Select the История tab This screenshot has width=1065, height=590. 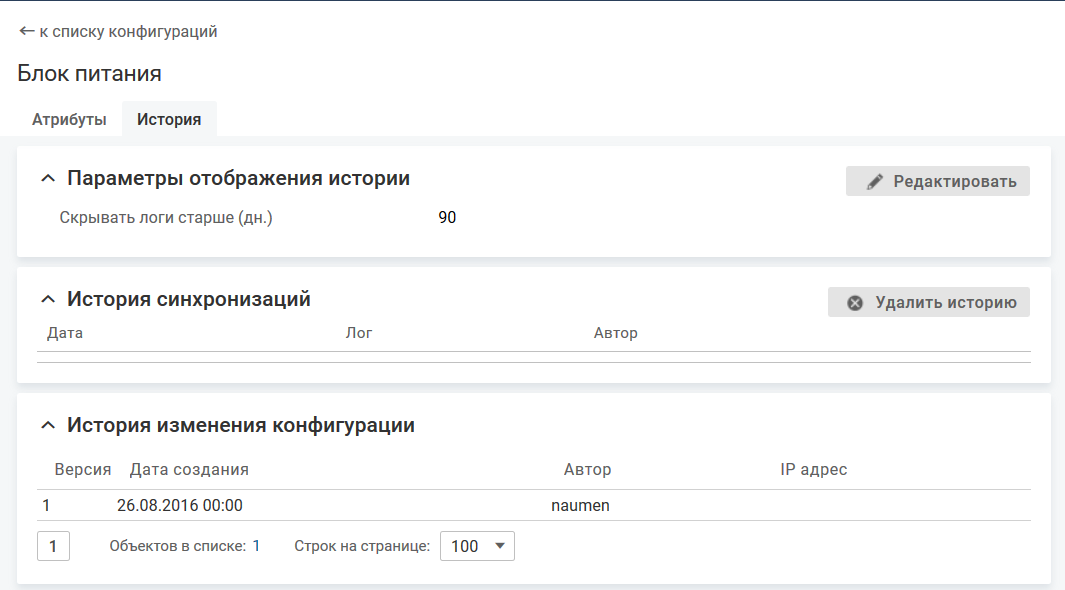(169, 119)
